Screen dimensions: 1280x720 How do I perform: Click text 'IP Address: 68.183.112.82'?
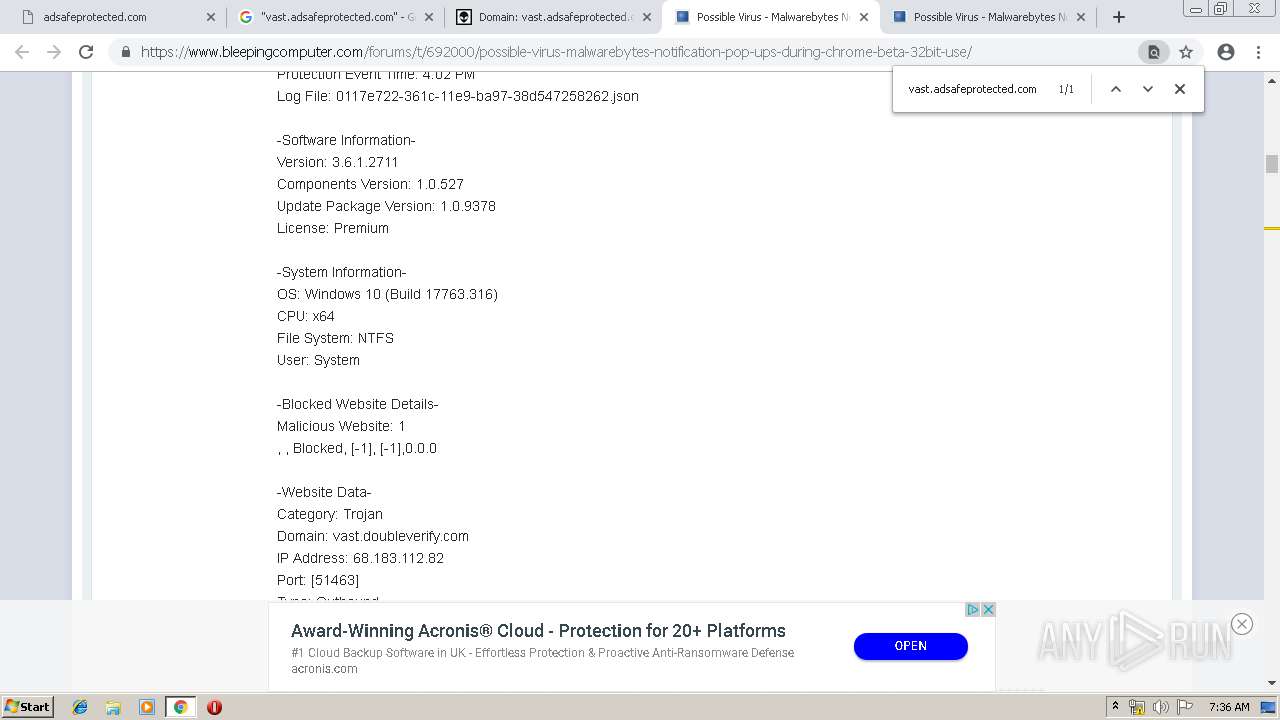[x=360, y=558]
